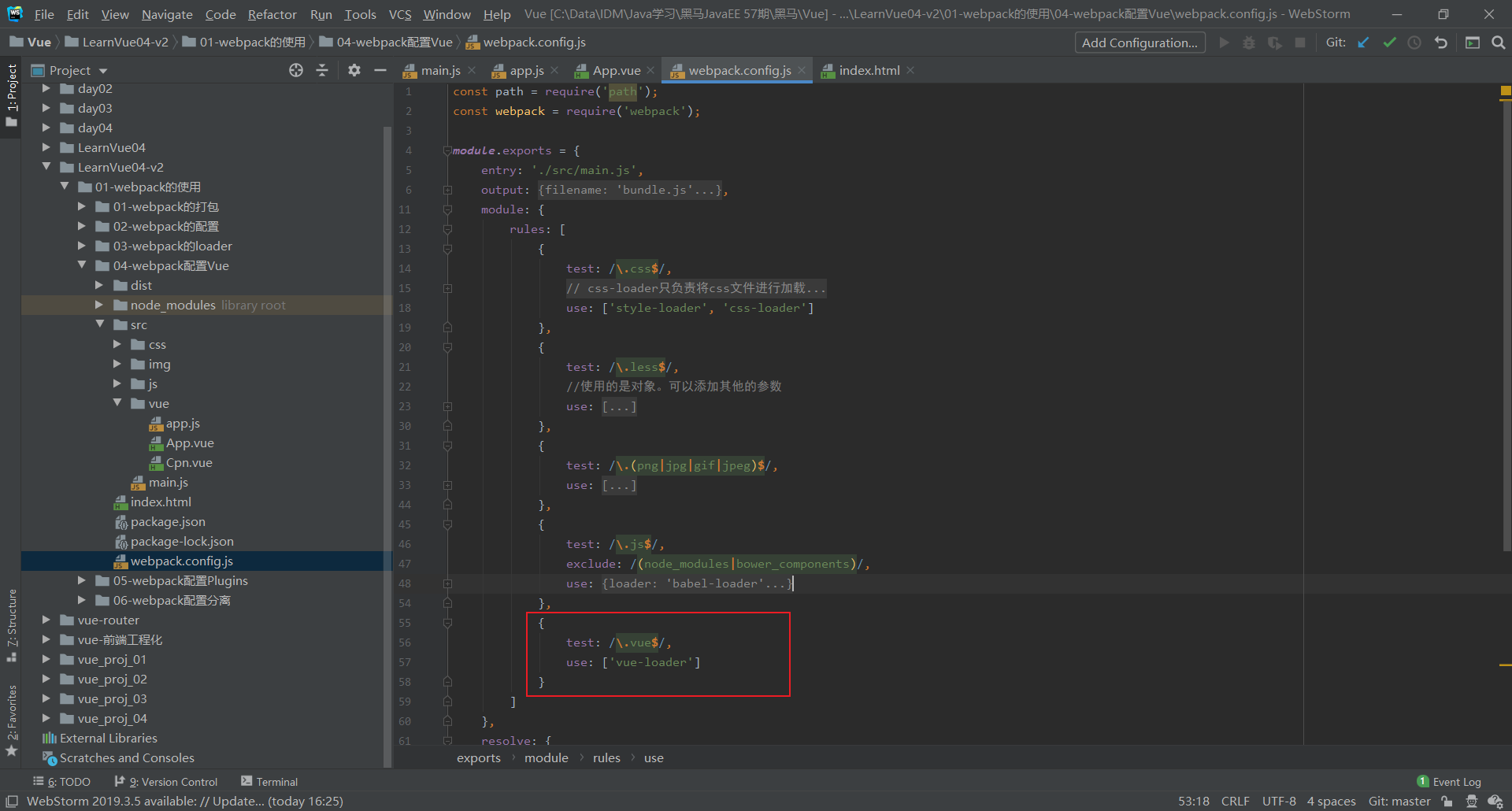Open the Terminal tool window

point(269,781)
